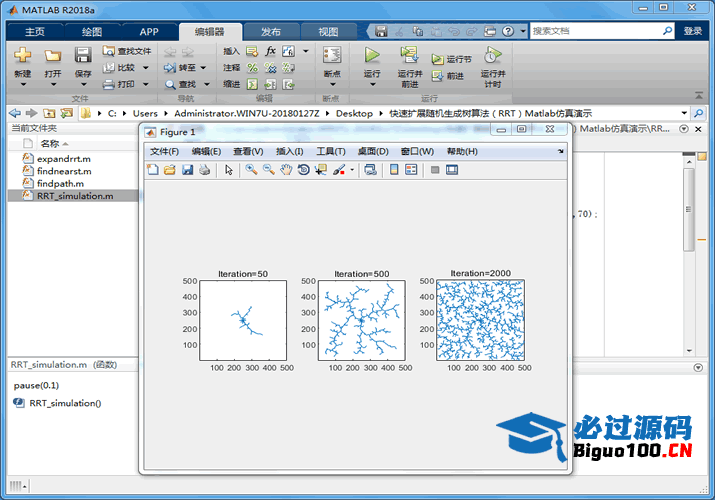The image size is (715, 500).
Task: Expand the Save (保存) dropdown arrow
Action: [x=83, y=84]
